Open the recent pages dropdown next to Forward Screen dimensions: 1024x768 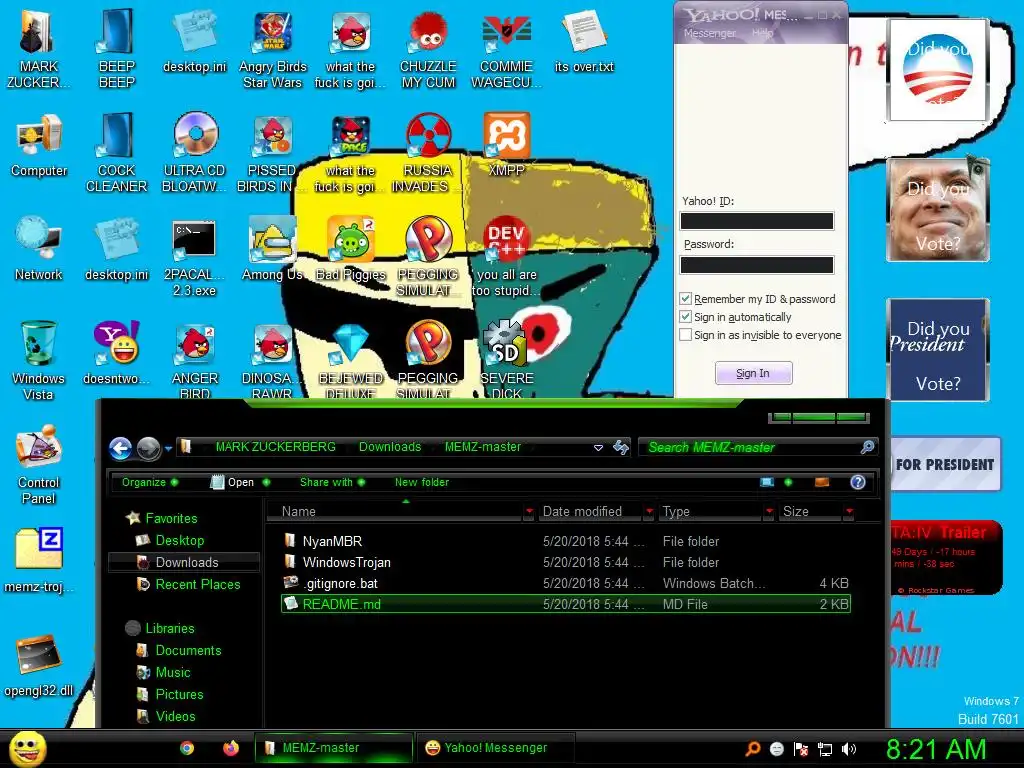pyautogui.click(x=168, y=449)
